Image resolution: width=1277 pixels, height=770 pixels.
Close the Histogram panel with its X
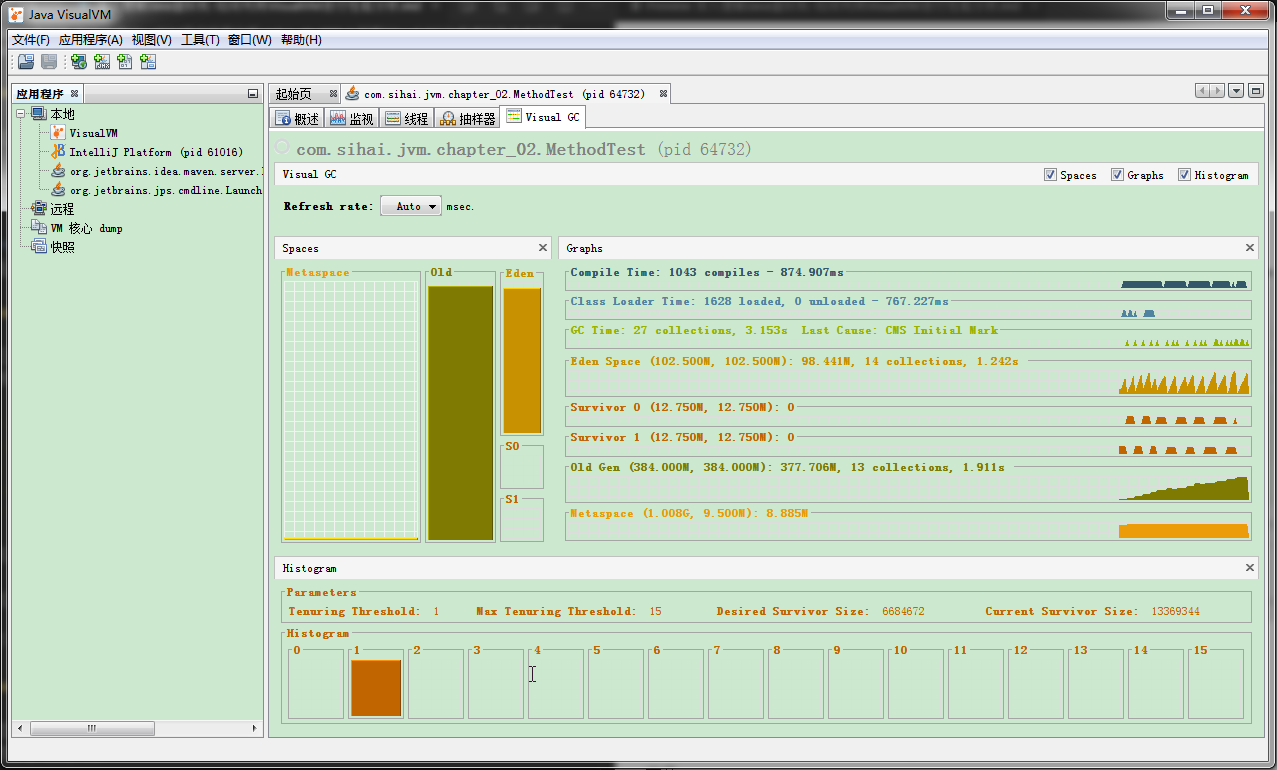(1250, 568)
